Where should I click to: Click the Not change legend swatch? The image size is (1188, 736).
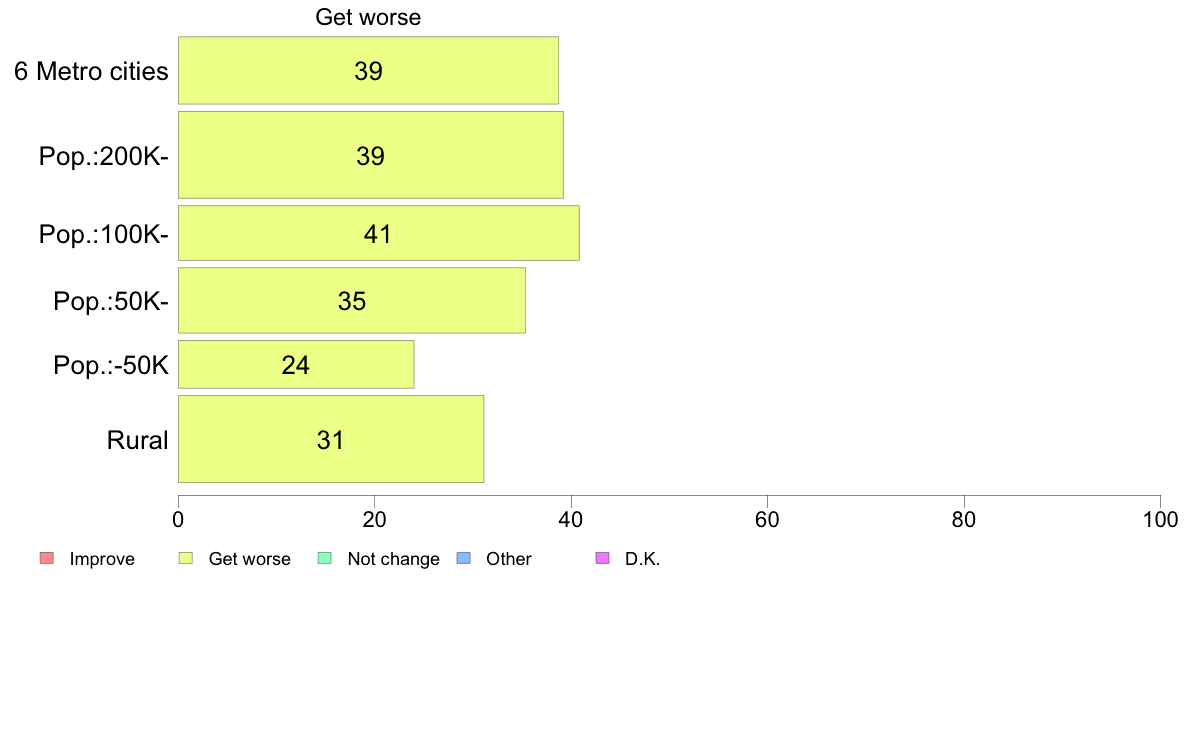click(x=325, y=559)
